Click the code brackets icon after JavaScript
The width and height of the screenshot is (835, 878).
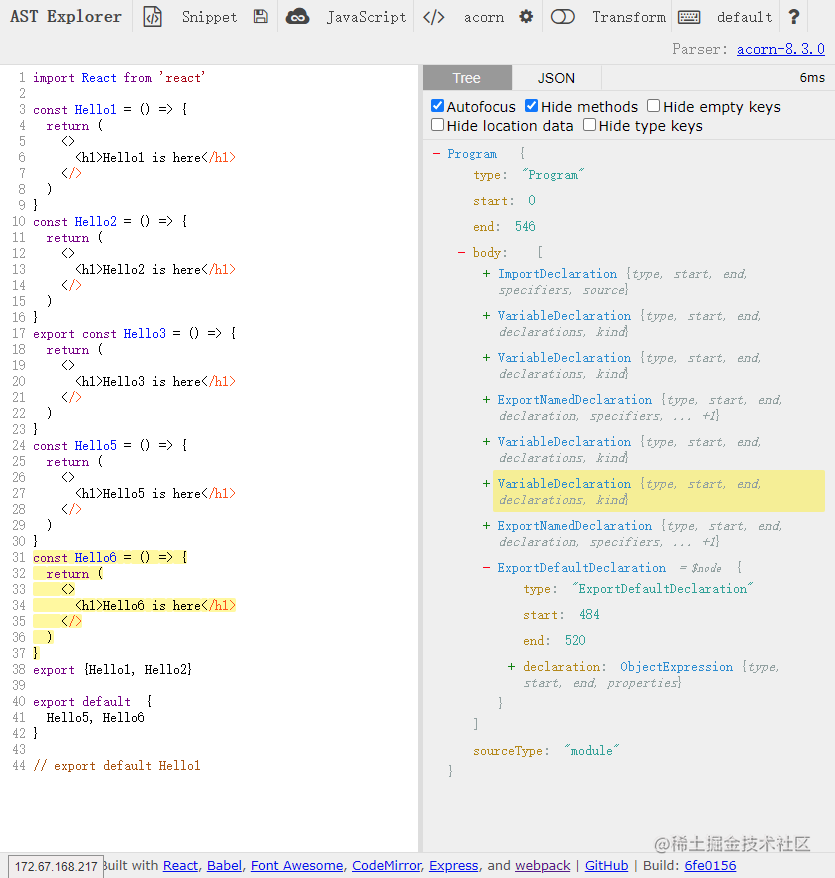point(434,16)
